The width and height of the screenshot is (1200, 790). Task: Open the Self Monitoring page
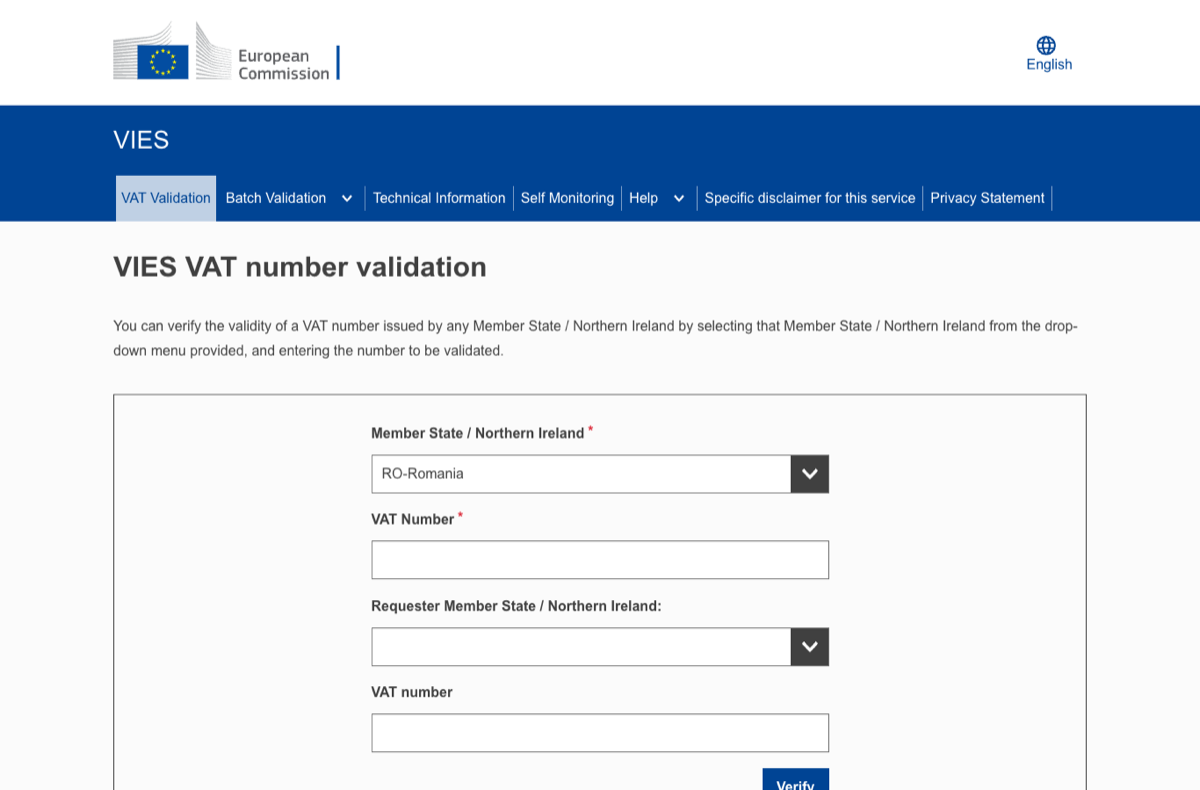click(x=567, y=198)
